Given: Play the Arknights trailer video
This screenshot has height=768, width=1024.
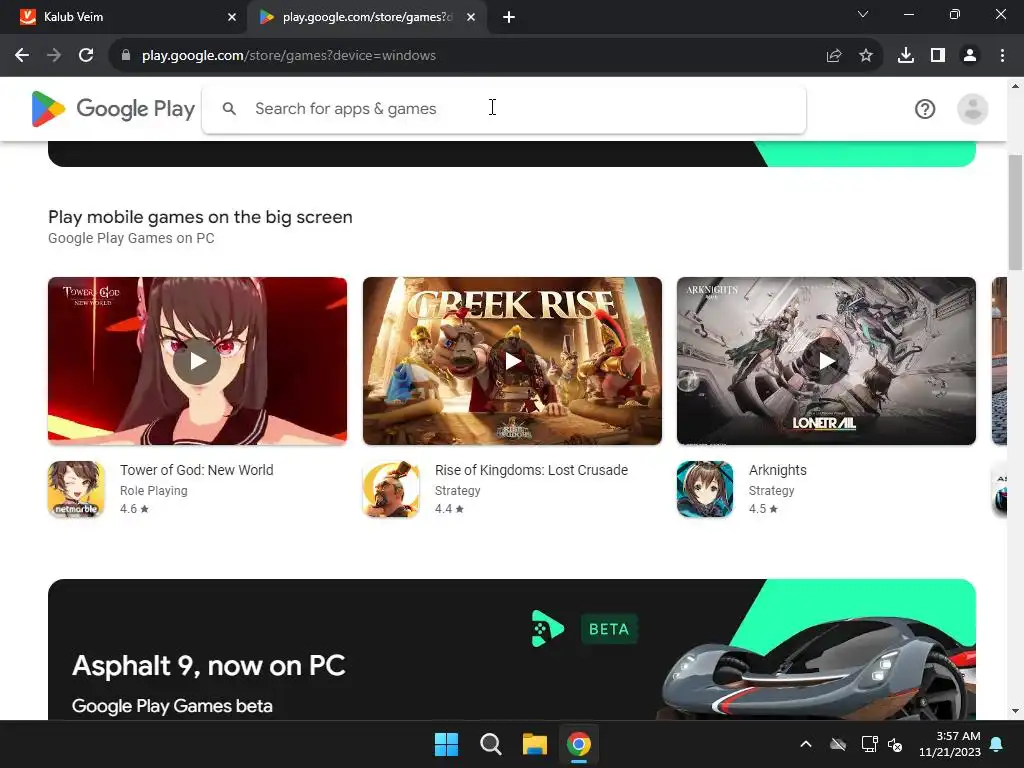Looking at the screenshot, I should click(826, 360).
